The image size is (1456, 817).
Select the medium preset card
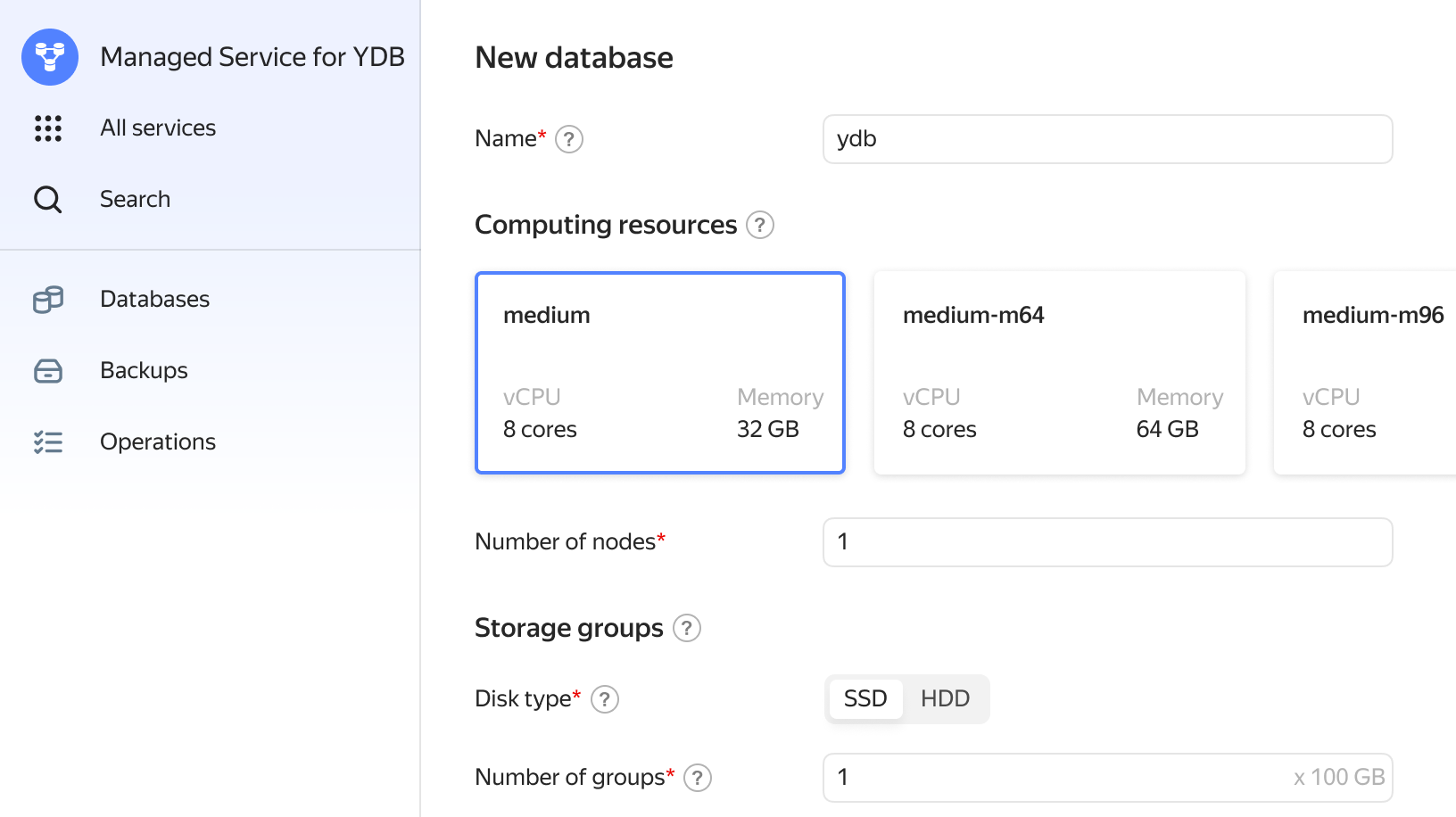click(x=660, y=373)
